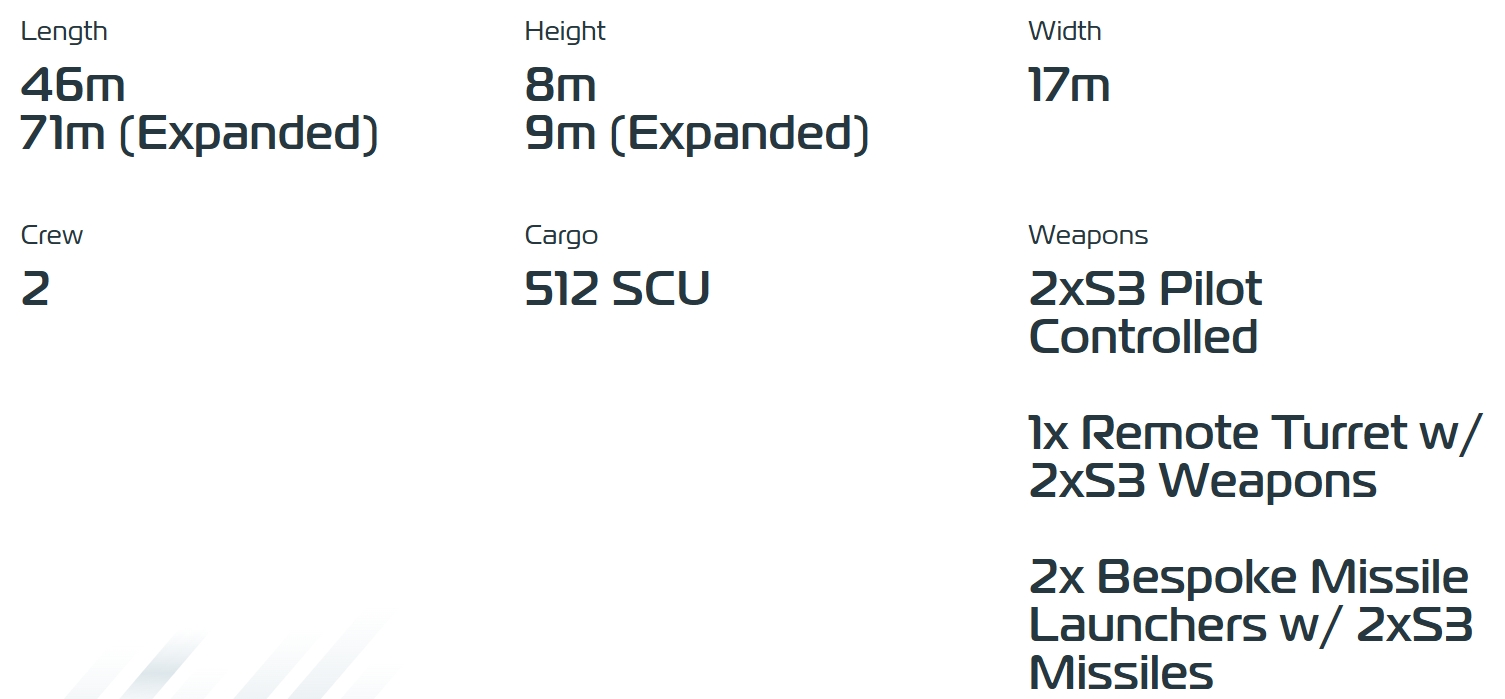Viewport: 1505px width, 699px height.
Task: Select the 46m length value
Action: (73, 86)
